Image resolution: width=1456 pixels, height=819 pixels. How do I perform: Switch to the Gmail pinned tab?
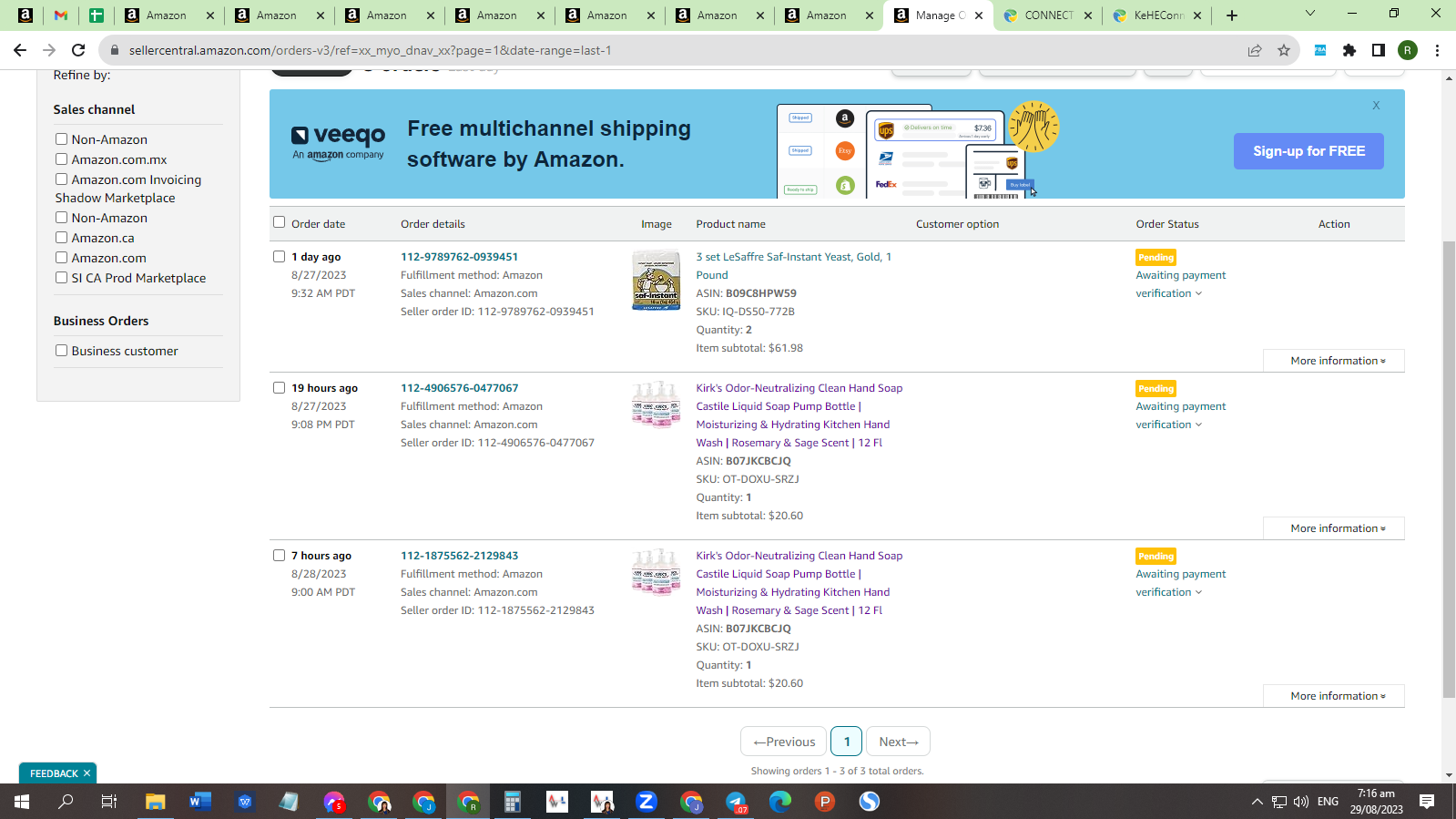pos(61,15)
